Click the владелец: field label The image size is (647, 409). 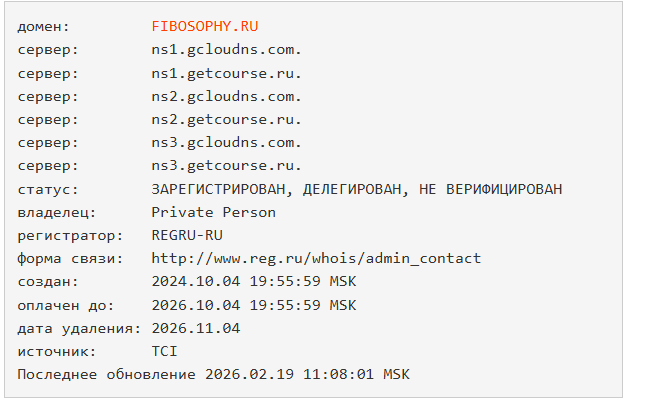pos(56,212)
